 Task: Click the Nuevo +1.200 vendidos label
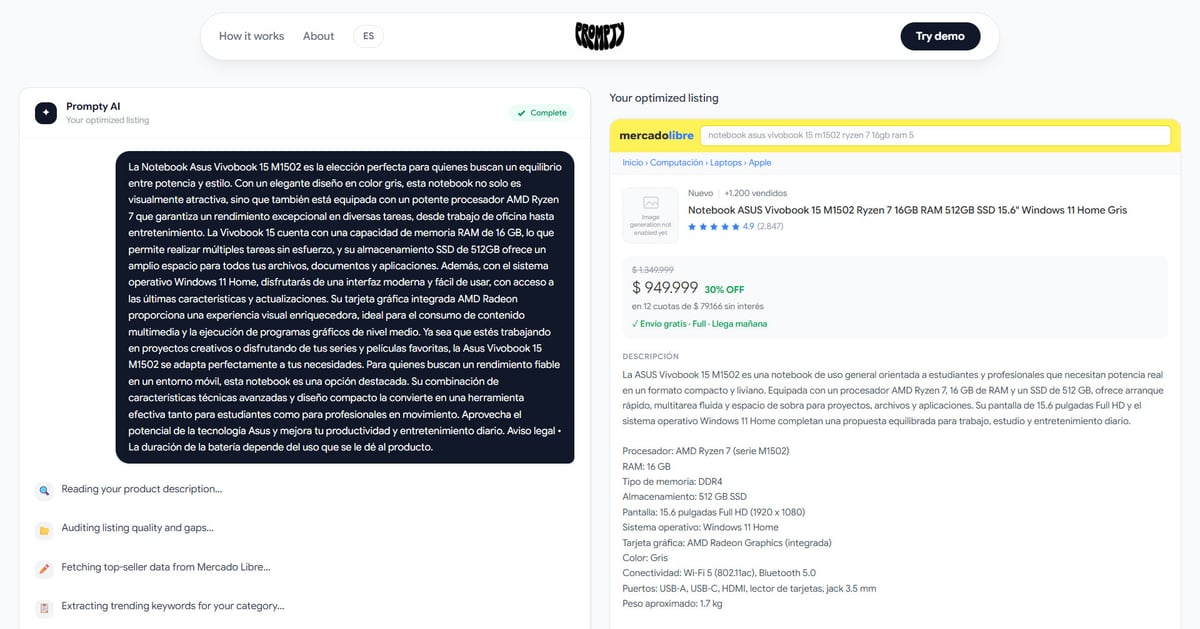[737, 193]
